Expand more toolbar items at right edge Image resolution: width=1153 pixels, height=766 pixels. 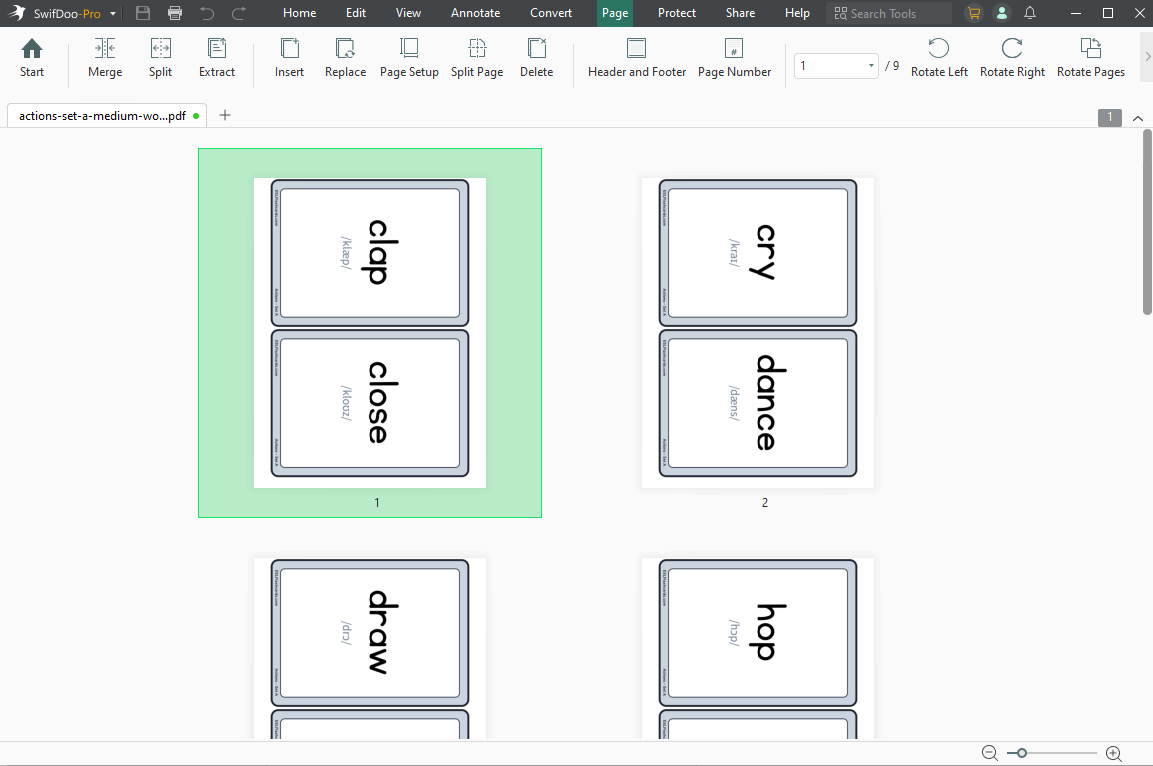point(1147,57)
